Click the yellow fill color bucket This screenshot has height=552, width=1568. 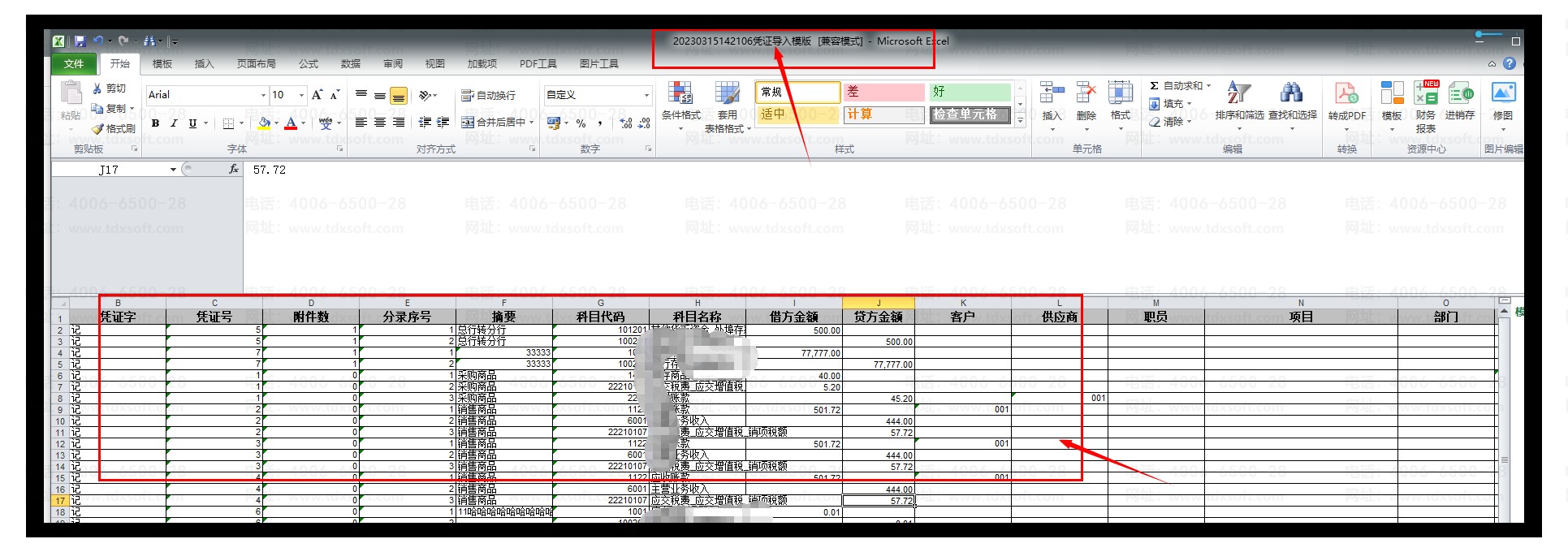[x=264, y=123]
